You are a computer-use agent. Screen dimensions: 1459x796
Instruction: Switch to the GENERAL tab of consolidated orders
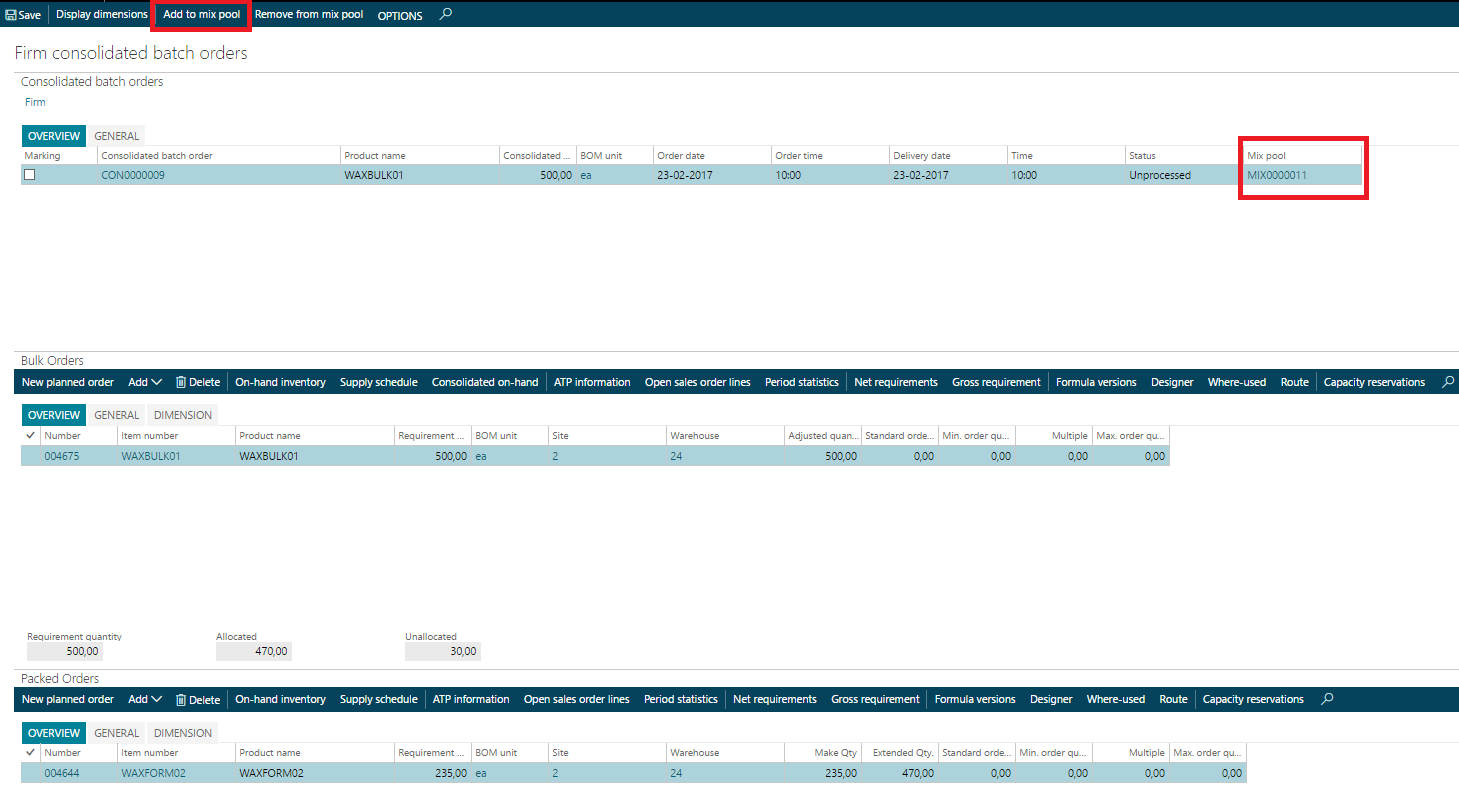click(x=117, y=135)
